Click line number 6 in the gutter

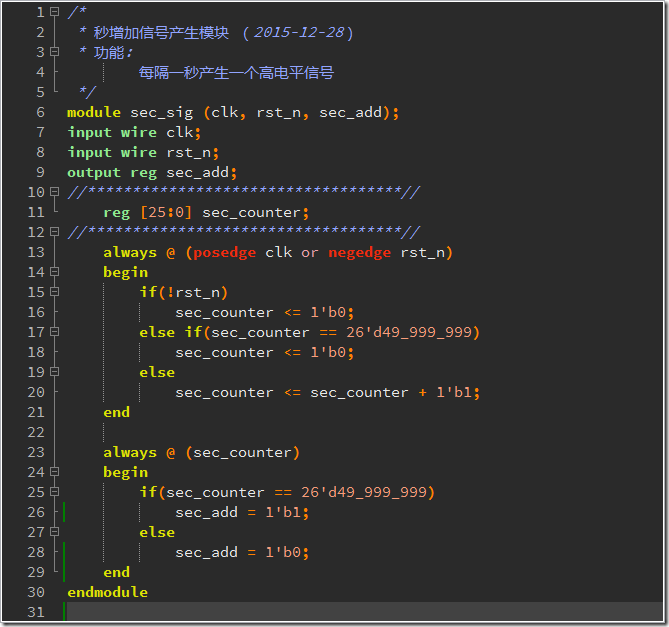coord(40,112)
